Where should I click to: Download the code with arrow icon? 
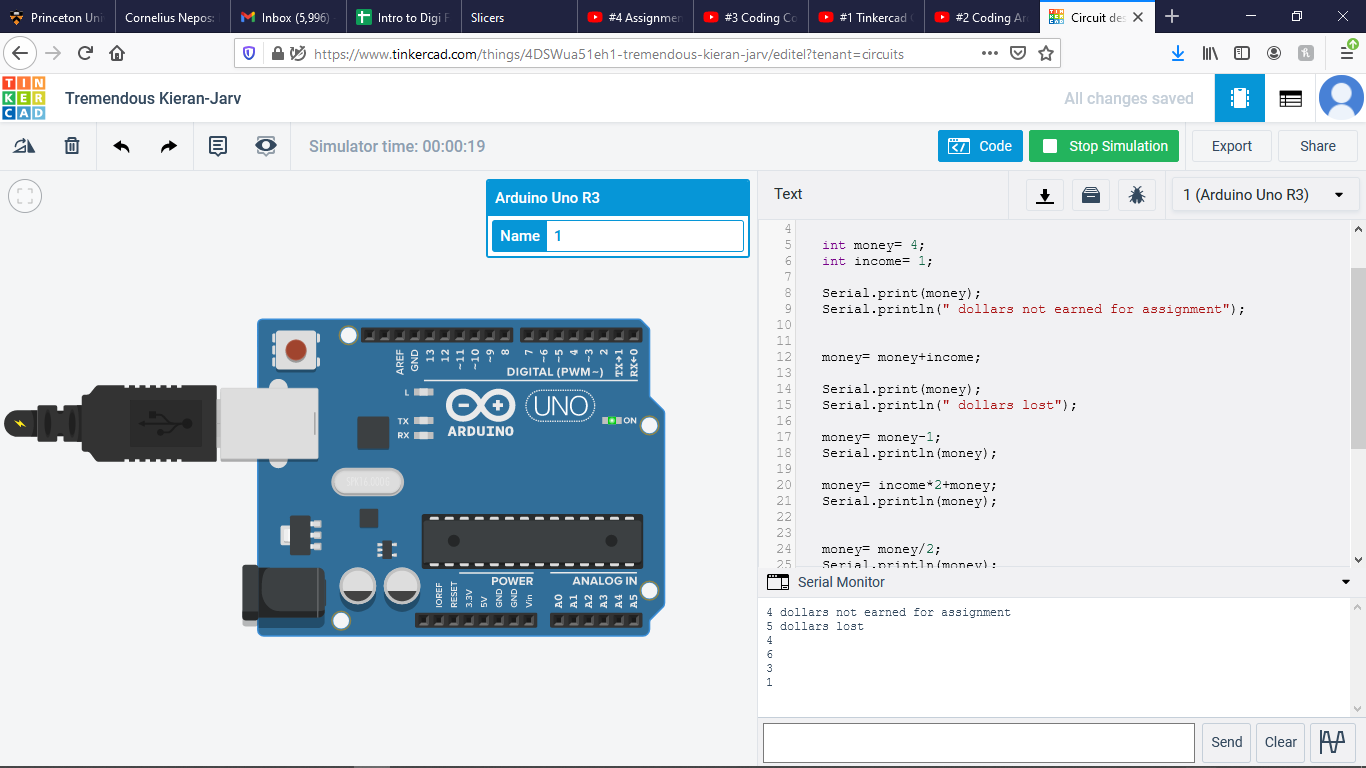pos(1045,195)
